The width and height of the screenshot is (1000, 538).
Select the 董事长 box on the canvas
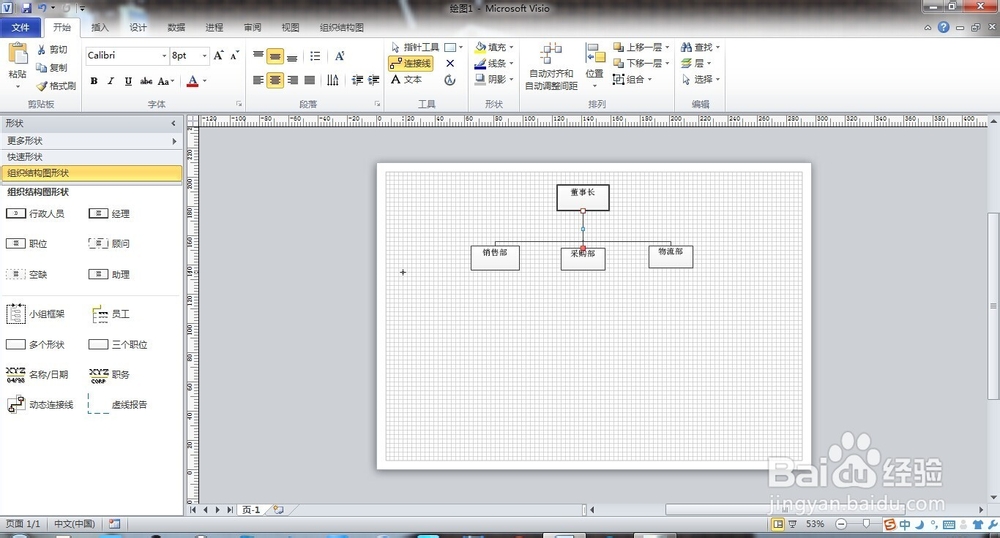click(x=583, y=198)
